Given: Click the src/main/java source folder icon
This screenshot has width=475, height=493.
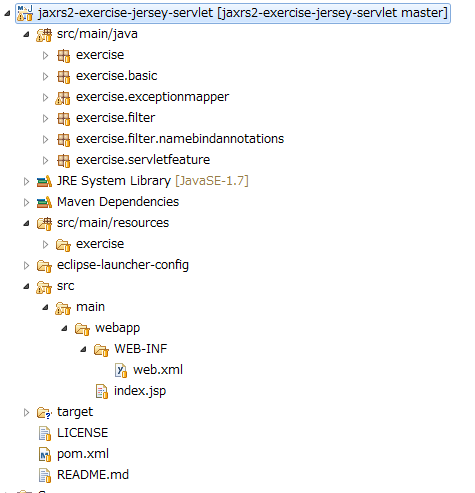Looking at the screenshot, I should point(44,34).
